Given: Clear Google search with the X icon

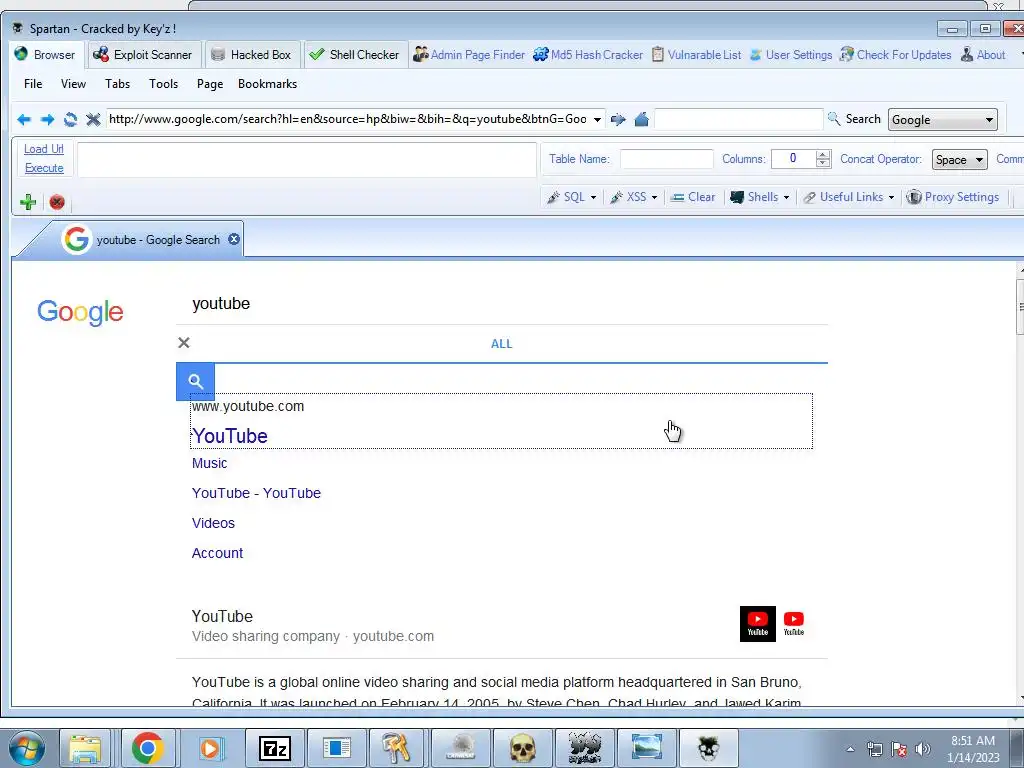Looking at the screenshot, I should [184, 343].
